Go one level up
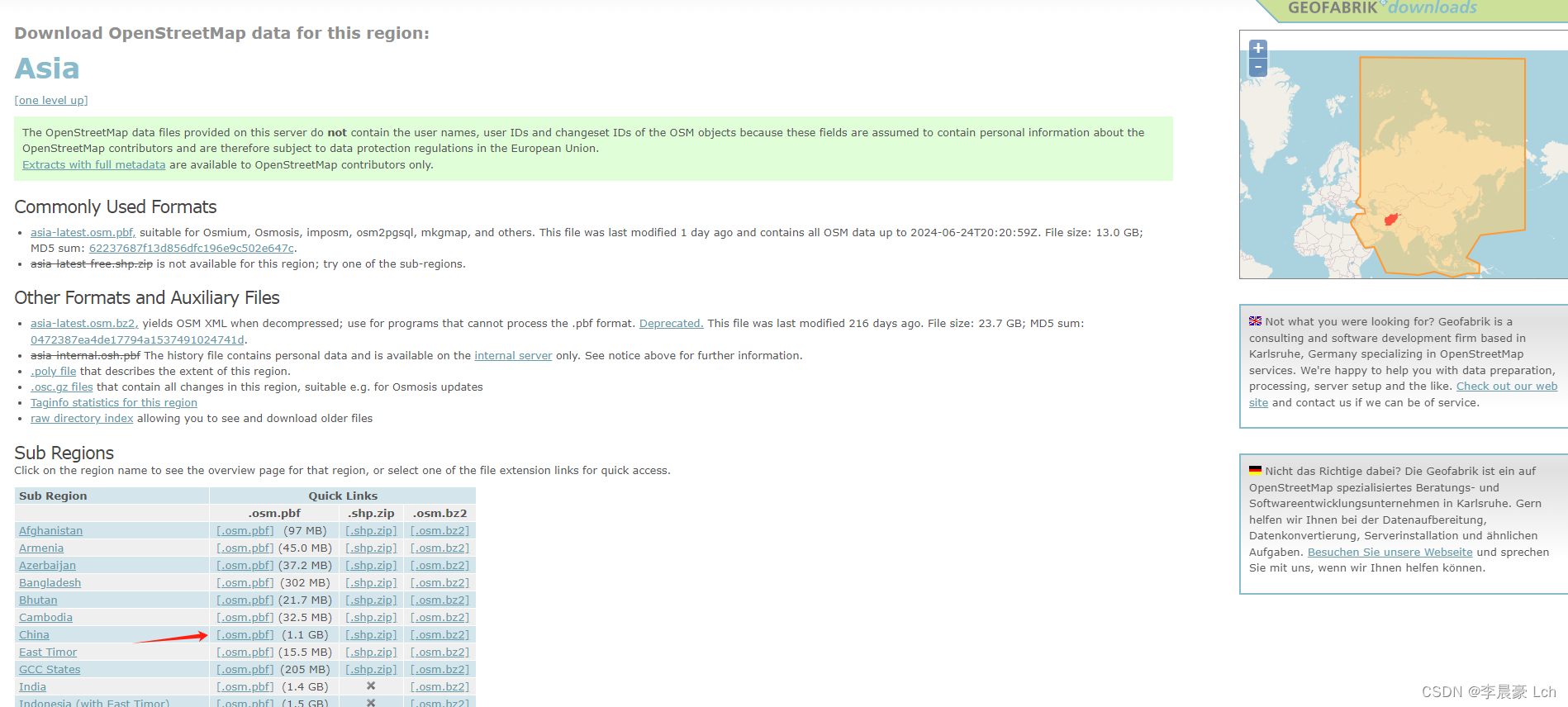1568x707 pixels. point(51,100)
